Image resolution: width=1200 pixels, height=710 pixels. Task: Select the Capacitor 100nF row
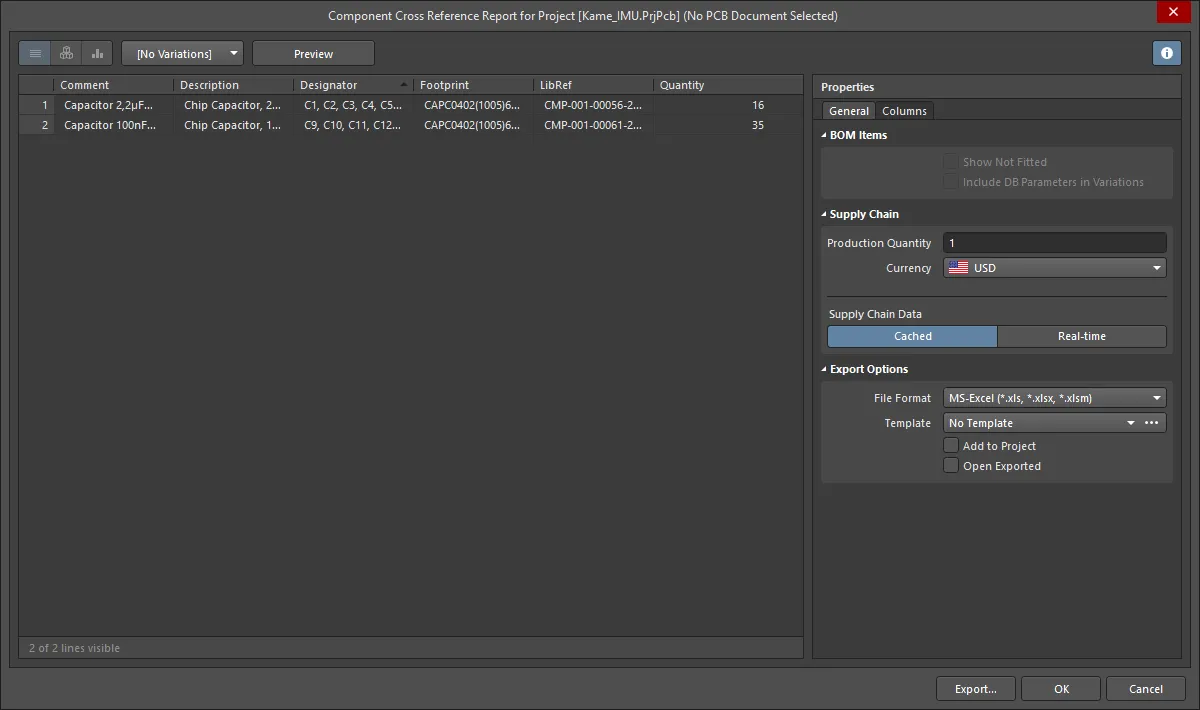click(x=110, y=125)
